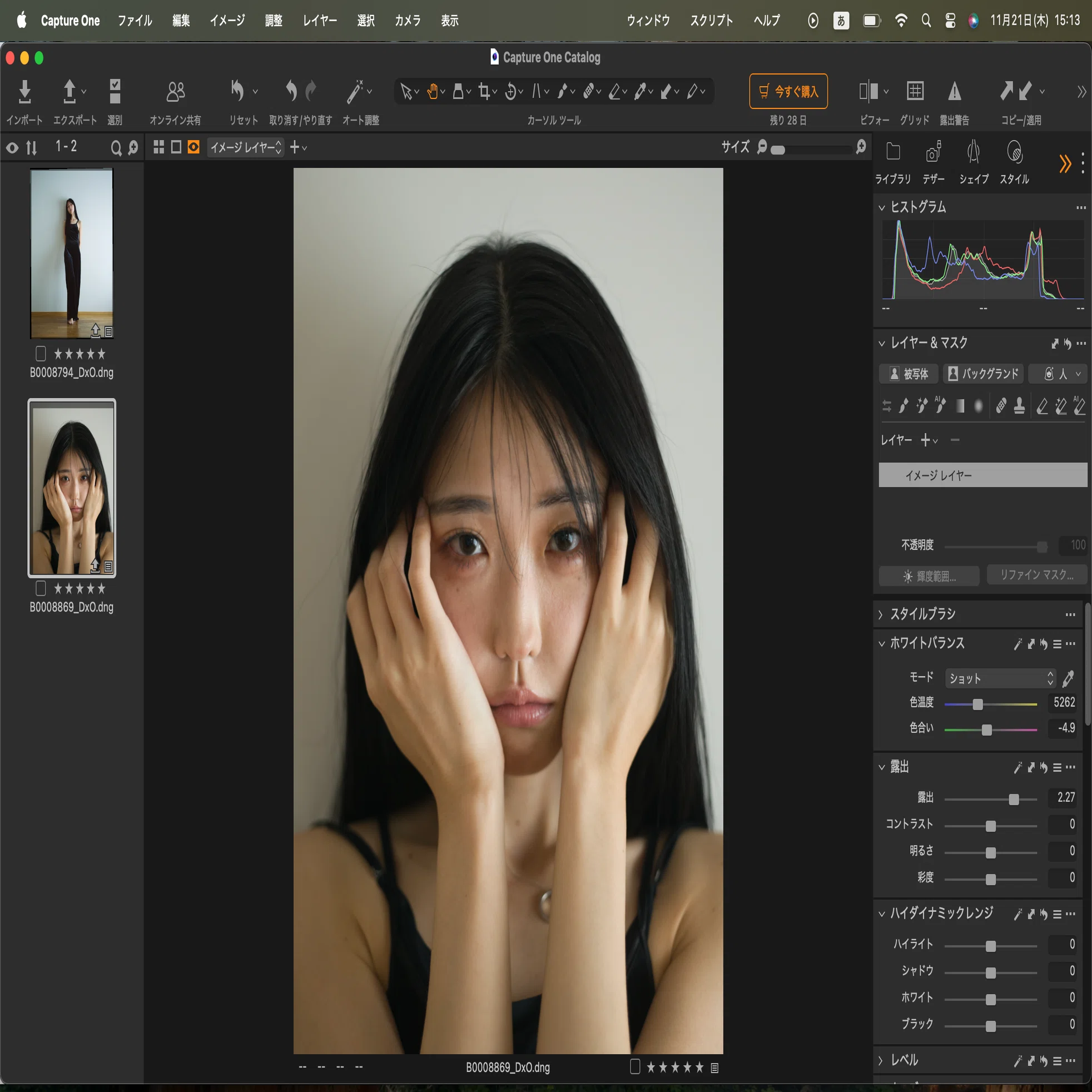
Task: Toggle the orange proof margin view icon
Action: [193, 147]
